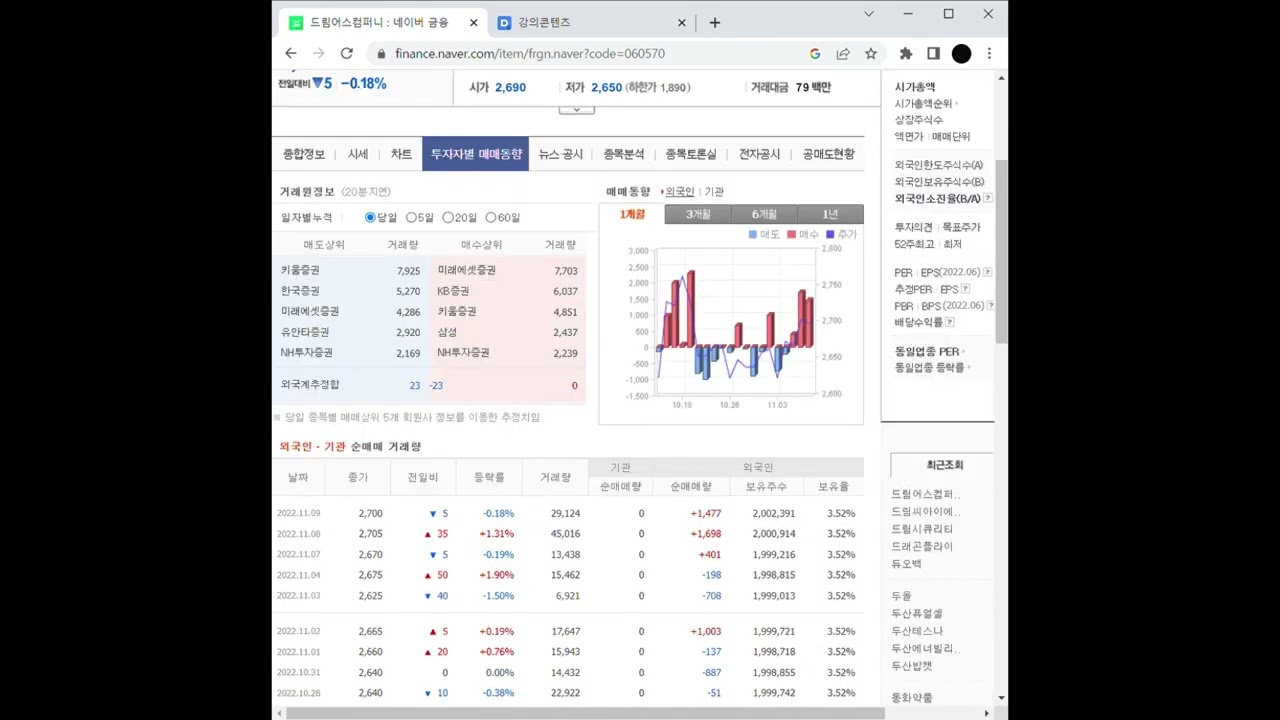Close the 강의콘텐츠 tab
Viewport: 1280px width, 720px height.
(682, 22)
